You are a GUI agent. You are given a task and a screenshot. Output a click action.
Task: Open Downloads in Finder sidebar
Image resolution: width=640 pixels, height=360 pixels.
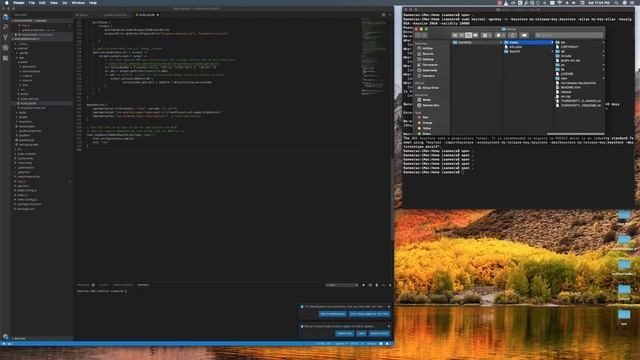pyautogui.click(x=430, y=70)
